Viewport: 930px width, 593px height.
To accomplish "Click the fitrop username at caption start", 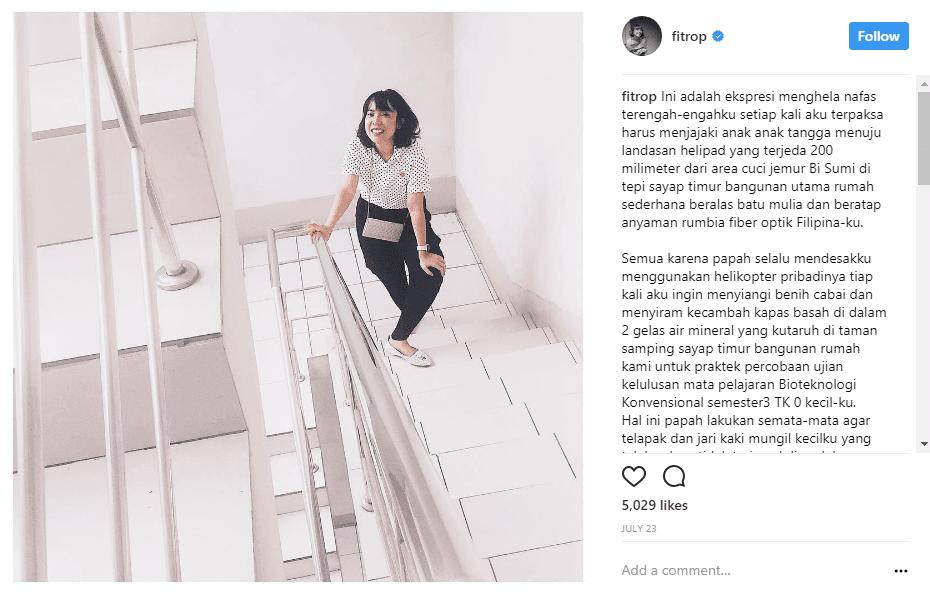I will 639,97.
